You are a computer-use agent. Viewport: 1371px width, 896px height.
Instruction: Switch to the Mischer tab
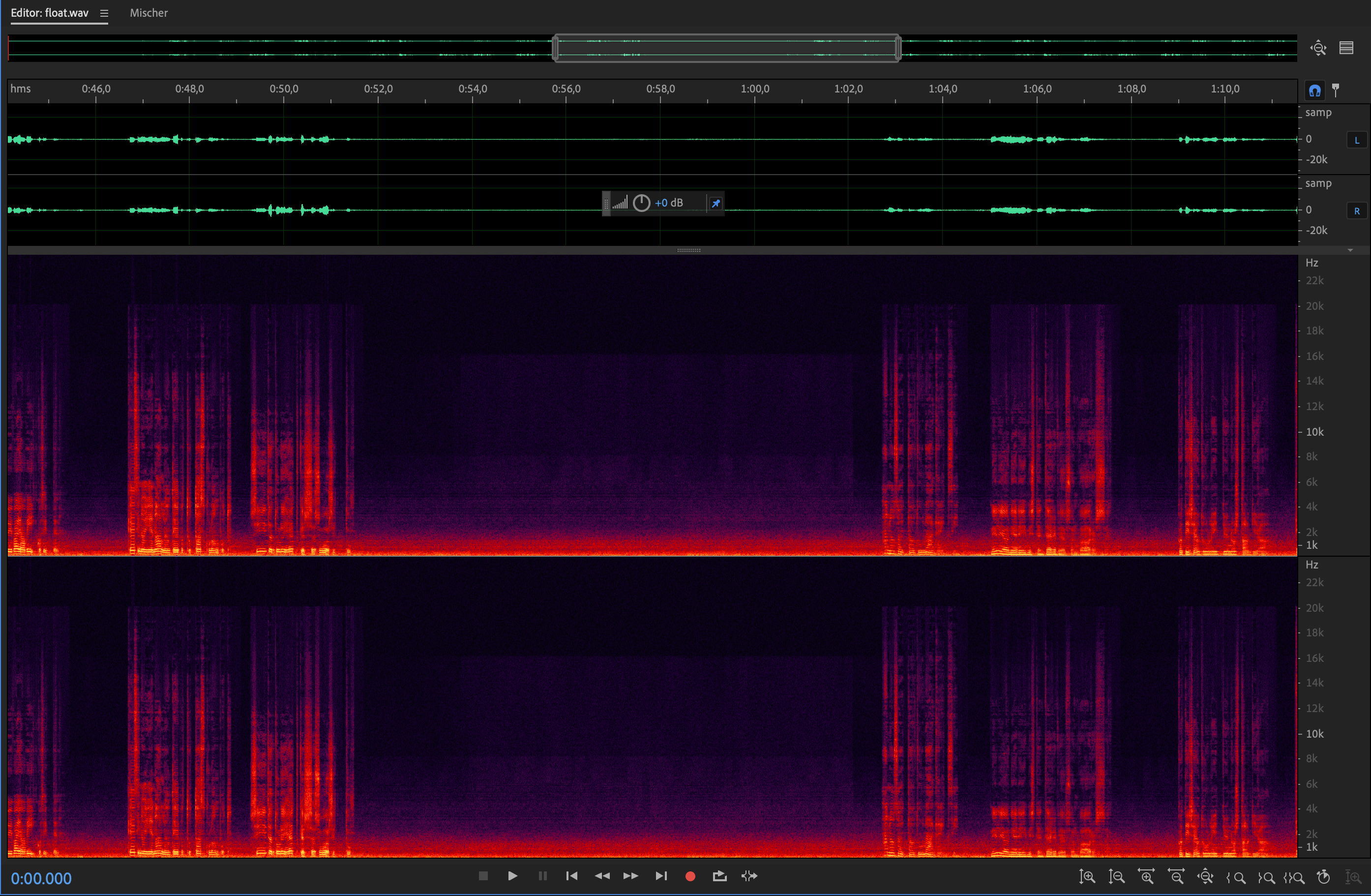149,13
